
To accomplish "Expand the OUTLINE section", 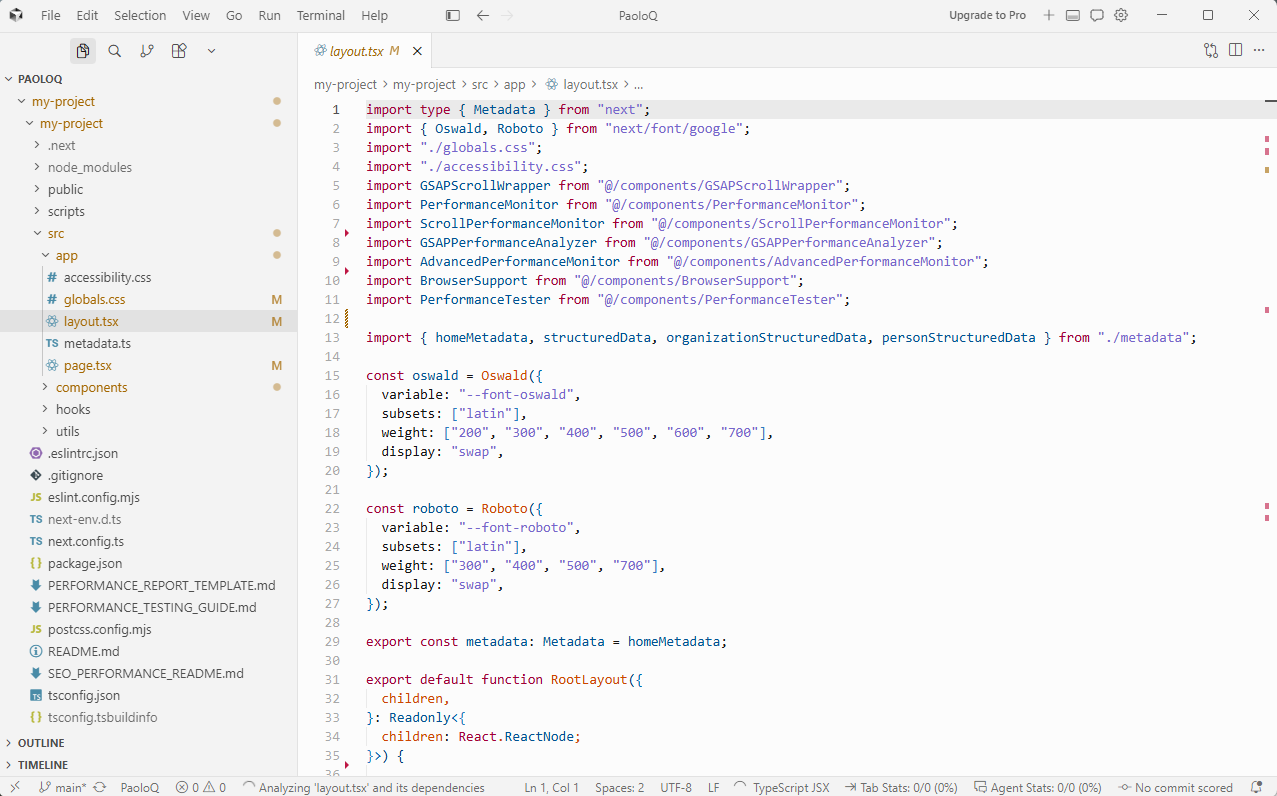I will [148, 743].
